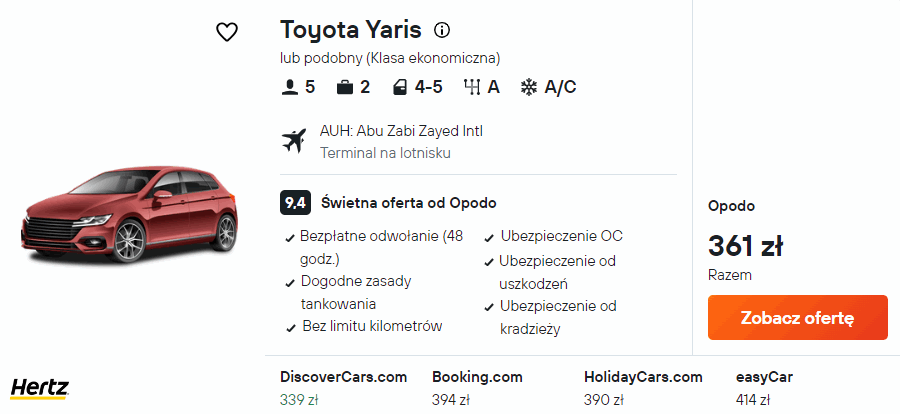Viewport: 900px width, 414px height.
Task: Click the airplane pickup location icon
Action: coord(293,141)
